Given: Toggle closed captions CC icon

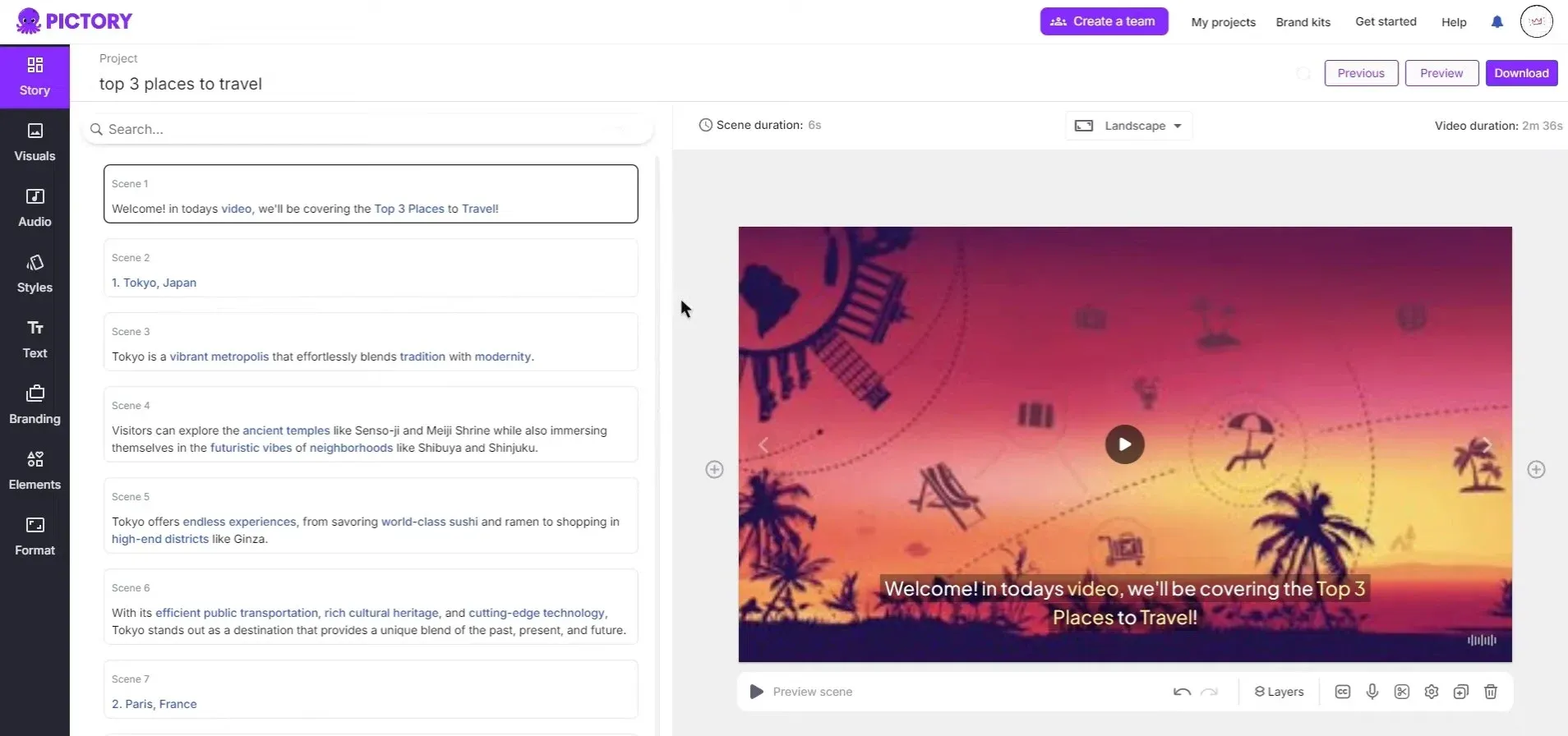Looking at the screenshot, I should pos(1342,692).
